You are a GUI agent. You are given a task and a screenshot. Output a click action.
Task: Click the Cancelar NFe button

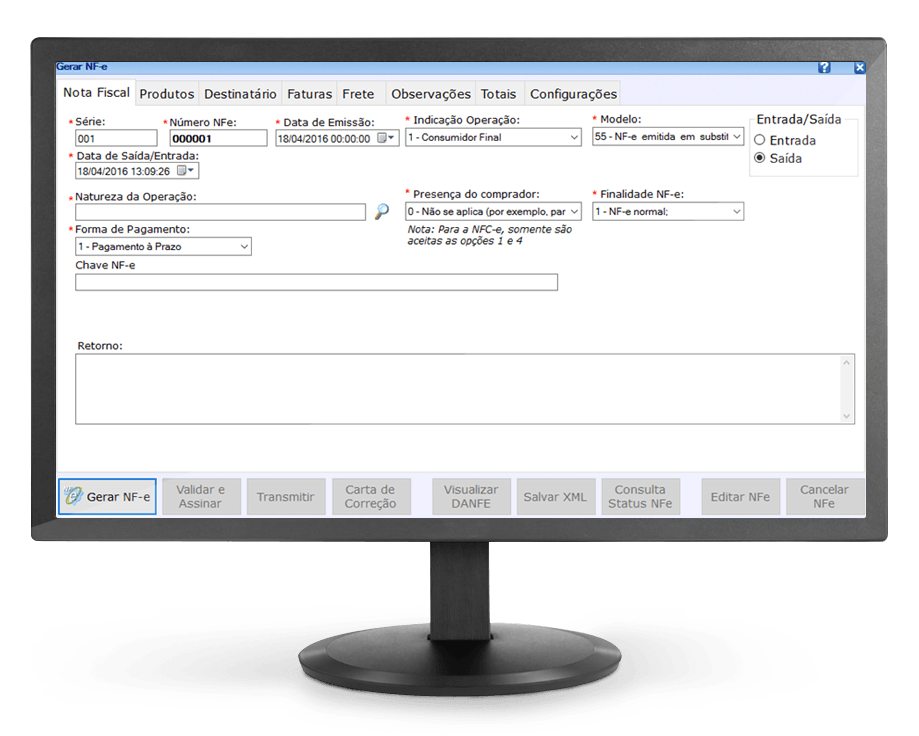point(824,496)
